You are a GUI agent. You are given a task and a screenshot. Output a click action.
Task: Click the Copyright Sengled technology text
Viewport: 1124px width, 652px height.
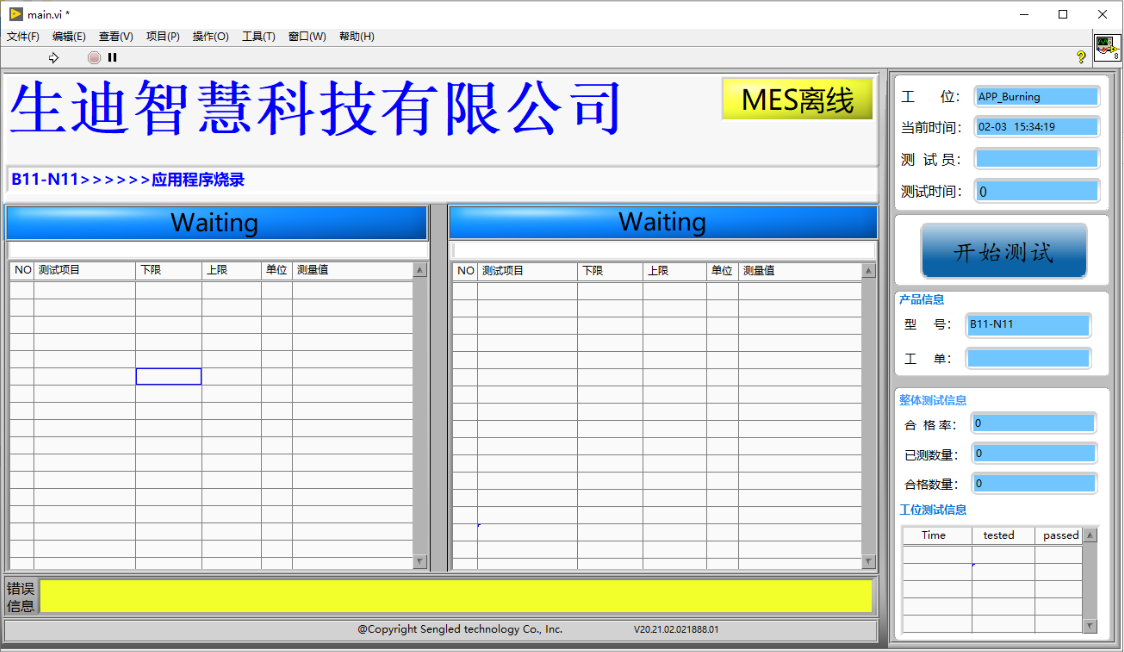coord(460,629)
